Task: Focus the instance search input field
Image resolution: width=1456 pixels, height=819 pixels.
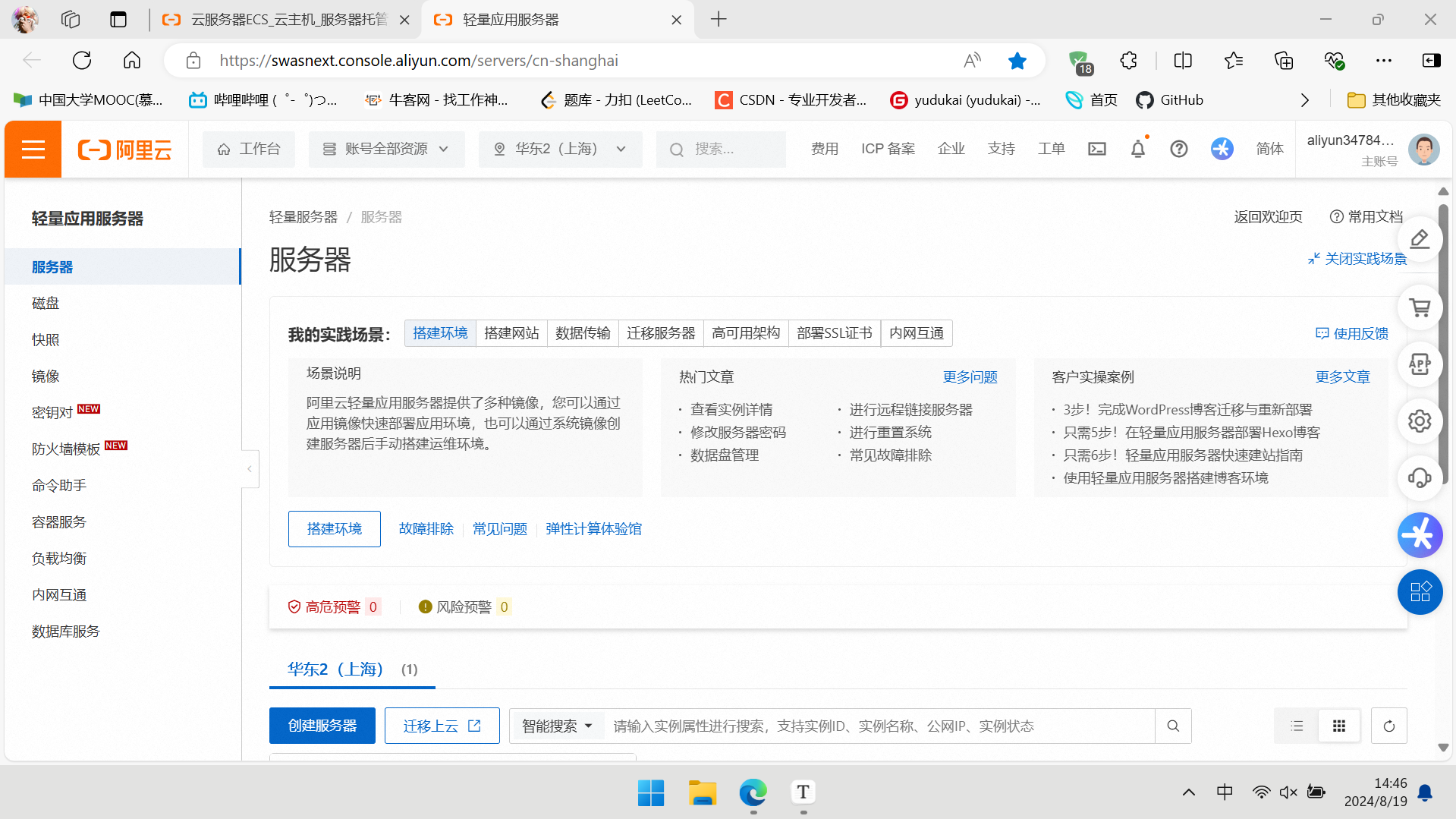Action: tap(880, 726)
